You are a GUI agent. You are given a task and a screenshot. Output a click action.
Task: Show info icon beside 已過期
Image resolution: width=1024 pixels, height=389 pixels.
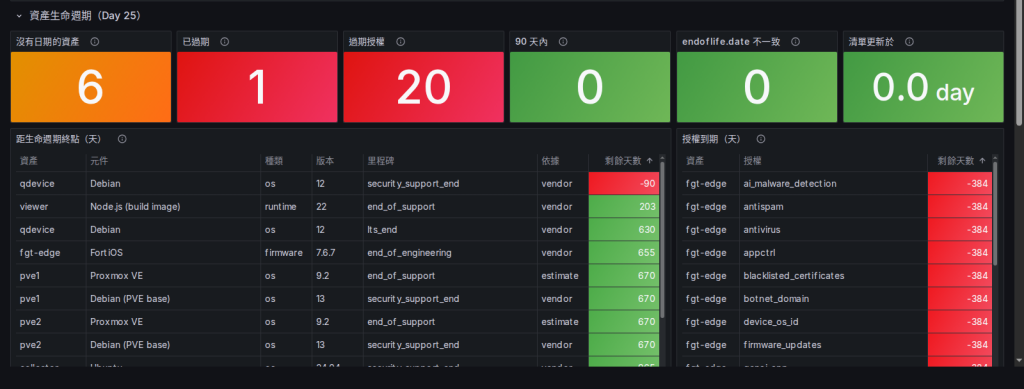[225, 42]
